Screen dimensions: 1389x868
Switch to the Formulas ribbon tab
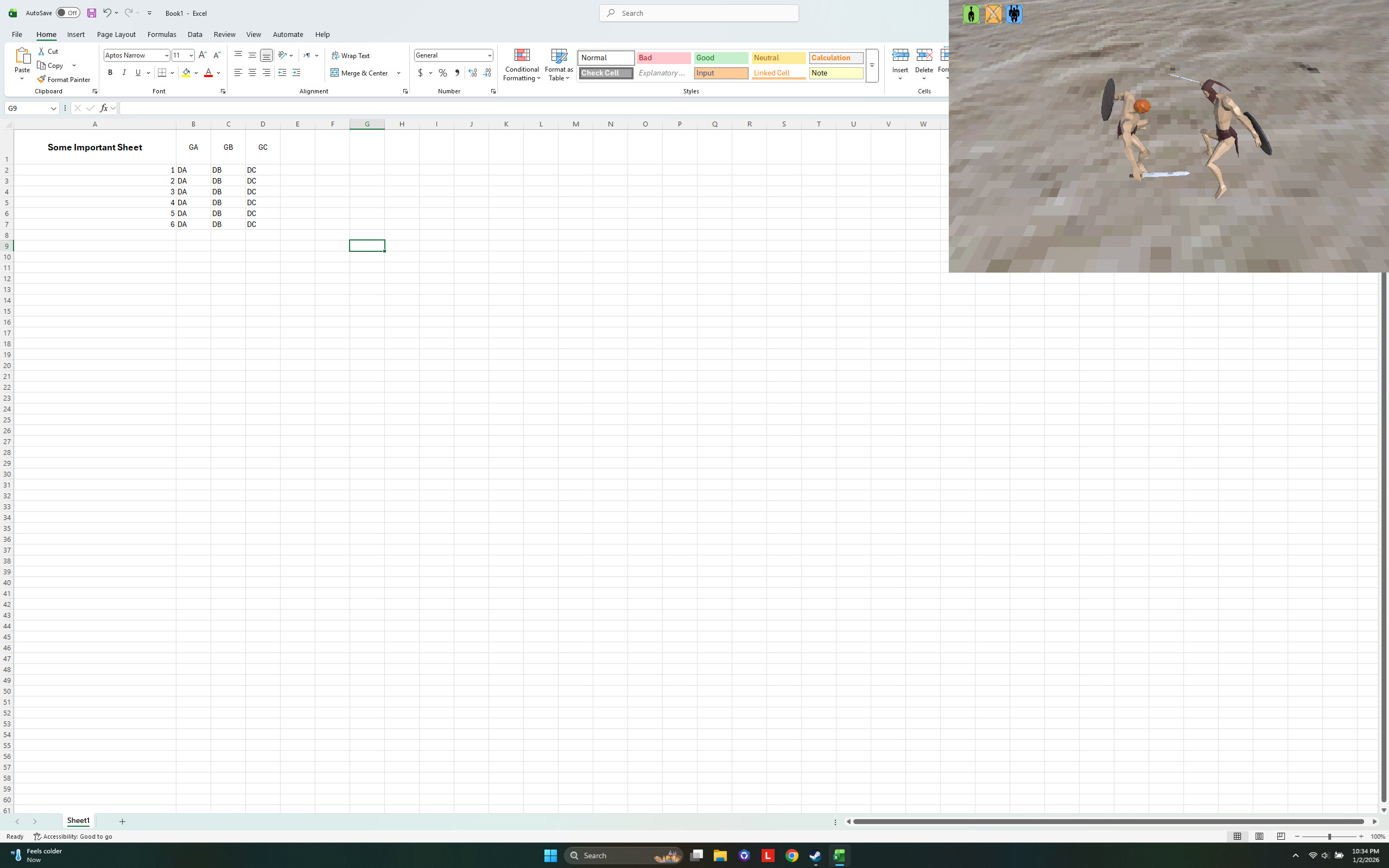[161, 34]
